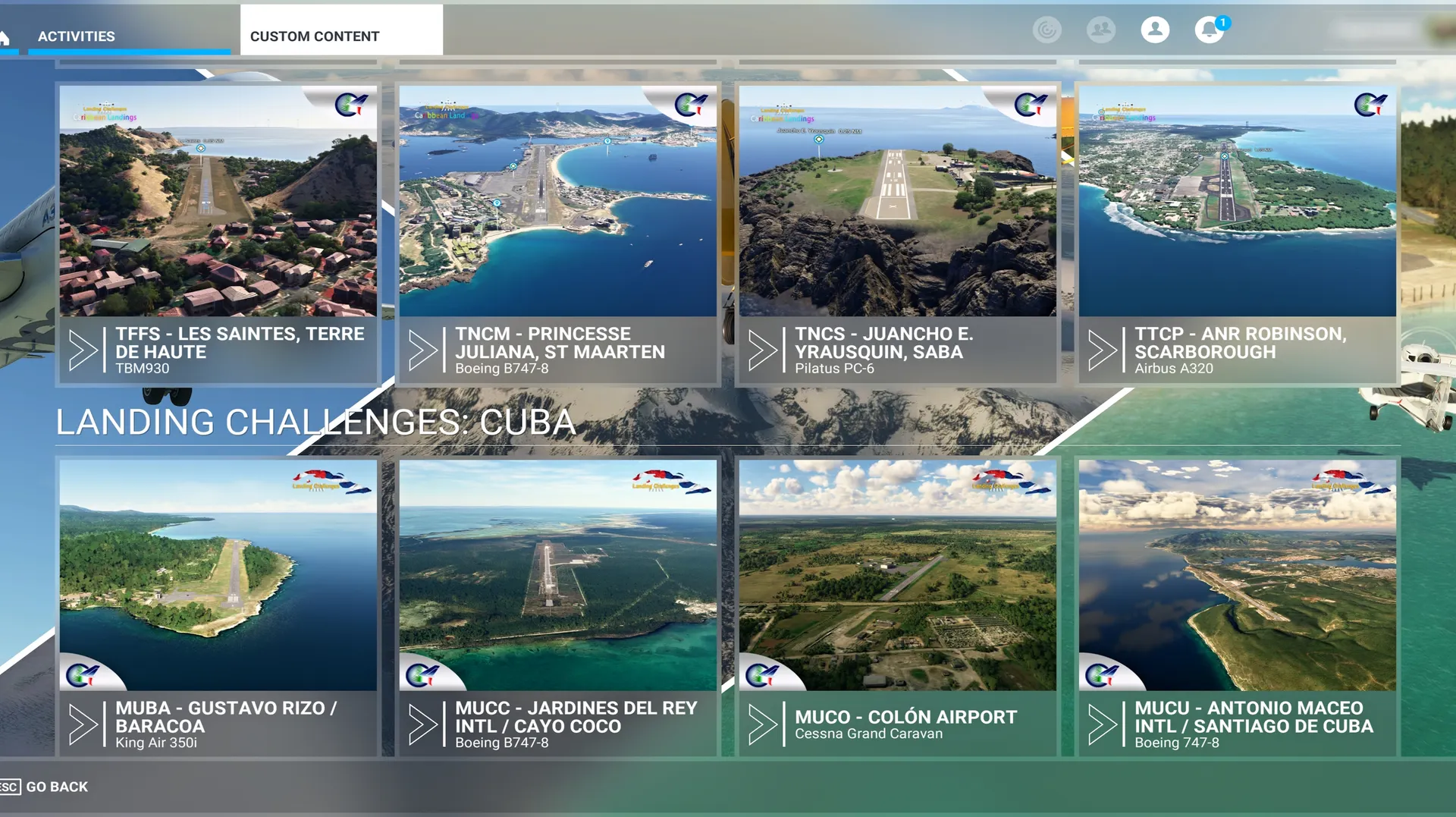The width and height of the screenshot is (1456, 817).
Task: Click the ESC Go Back button
Action: [44, 787]
